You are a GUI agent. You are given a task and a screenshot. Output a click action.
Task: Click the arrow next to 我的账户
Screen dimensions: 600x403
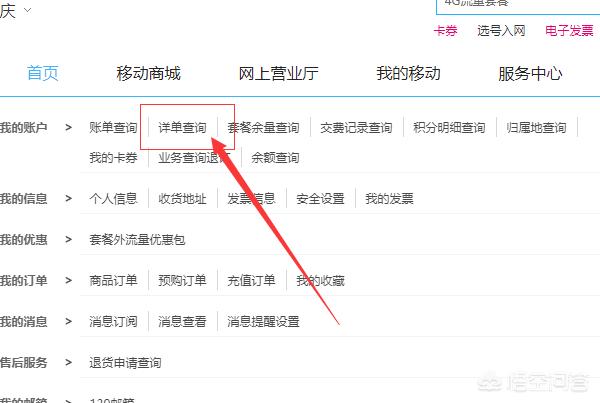click(68, 127)
